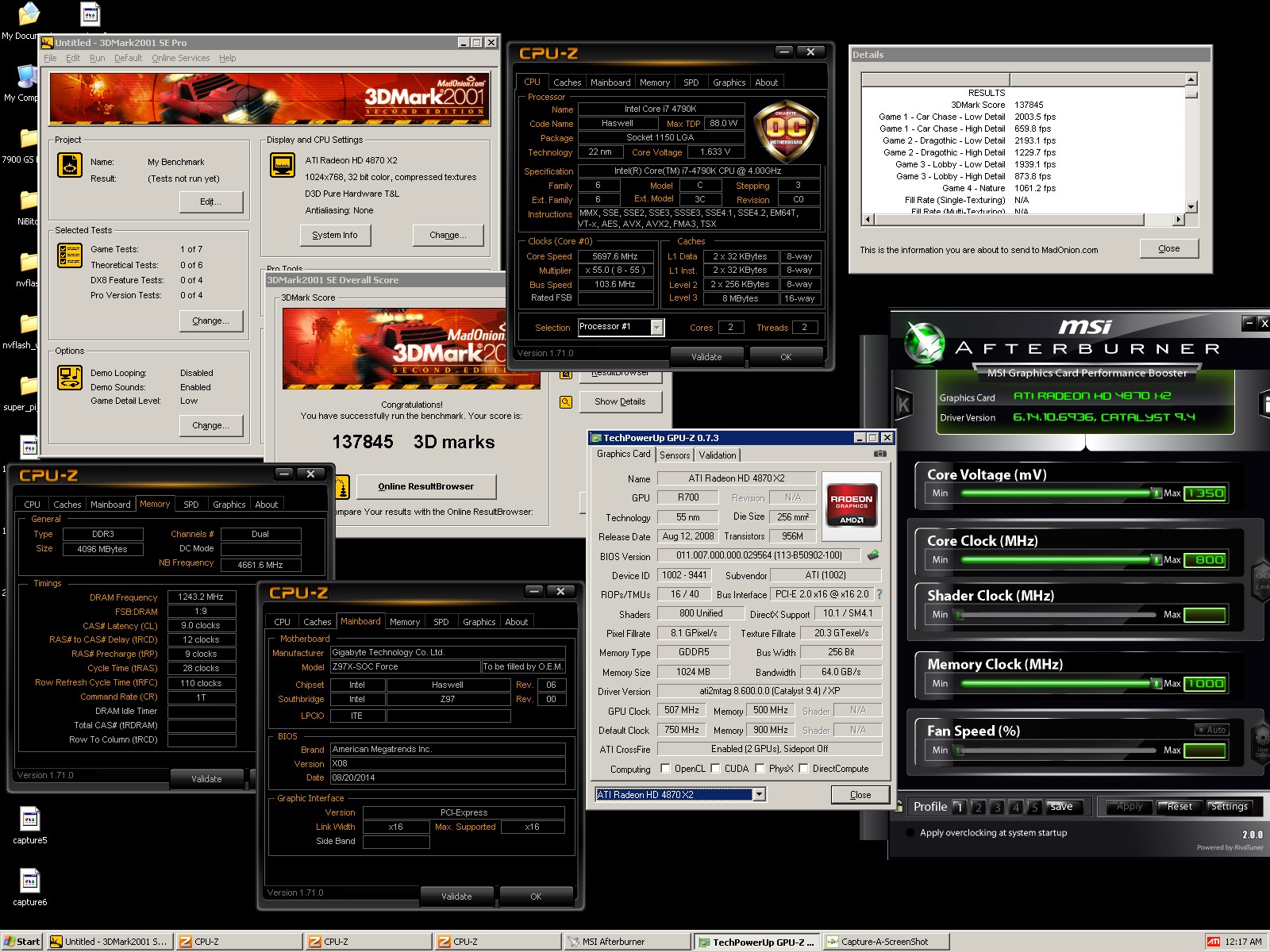
Task: Click the Display and CPU Settings monitor icon
Action: [x=283, y=165]
